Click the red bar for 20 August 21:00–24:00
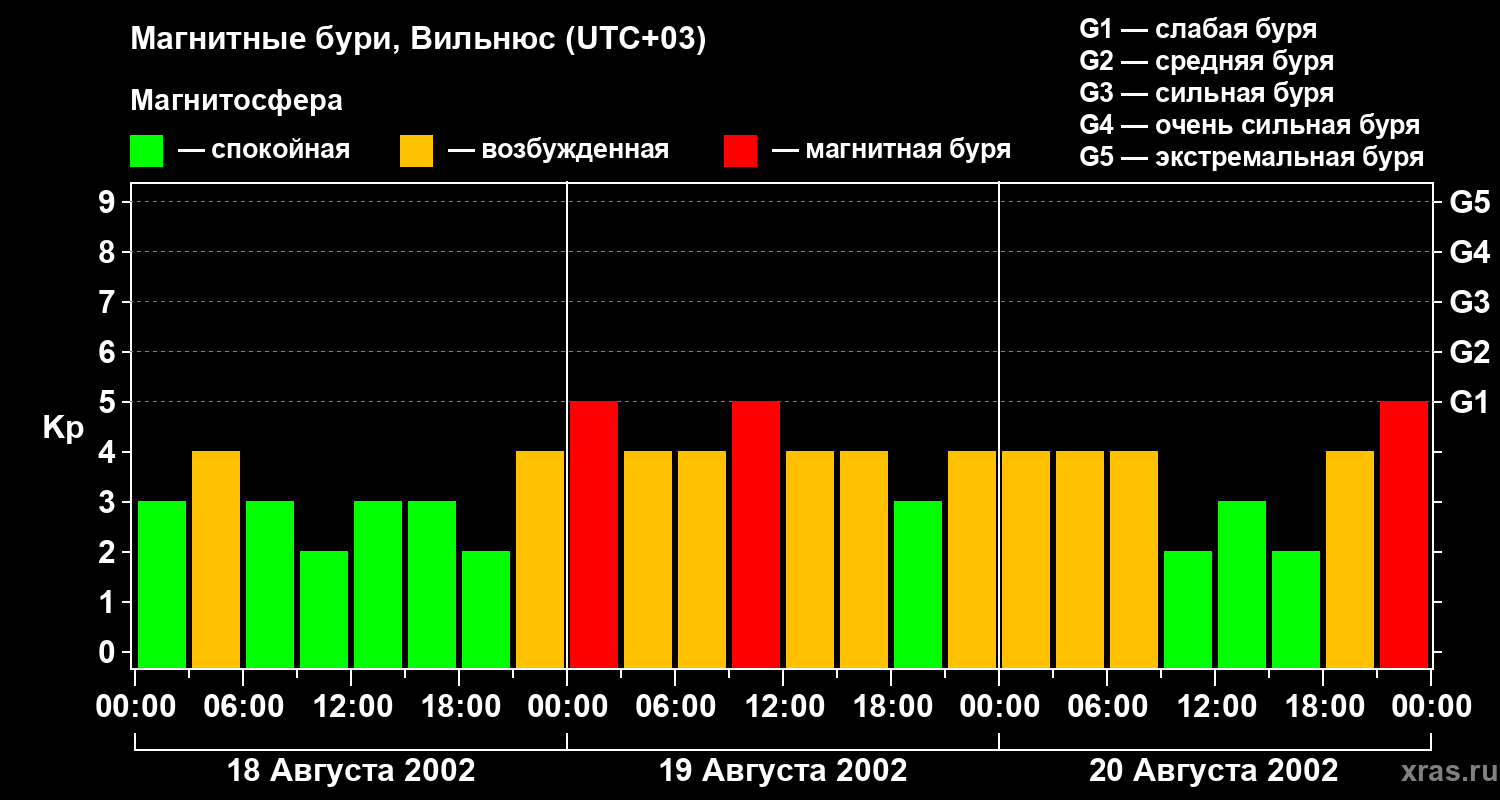1500x800 pixels. coord(1404,534)
